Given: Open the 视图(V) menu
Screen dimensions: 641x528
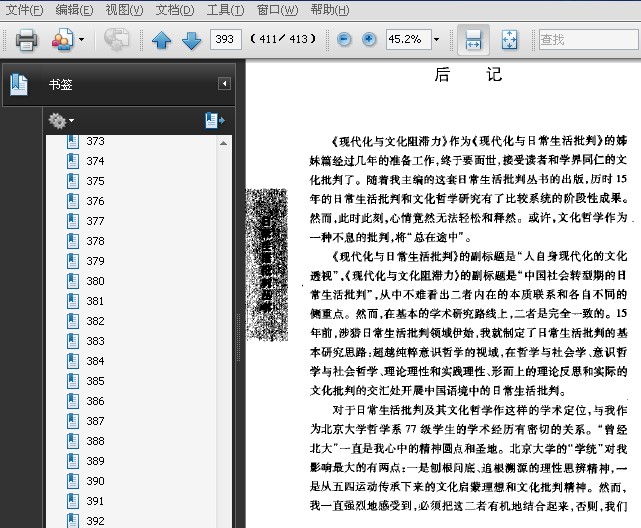Looking at the screenshot, I should (x=124, y=10).
